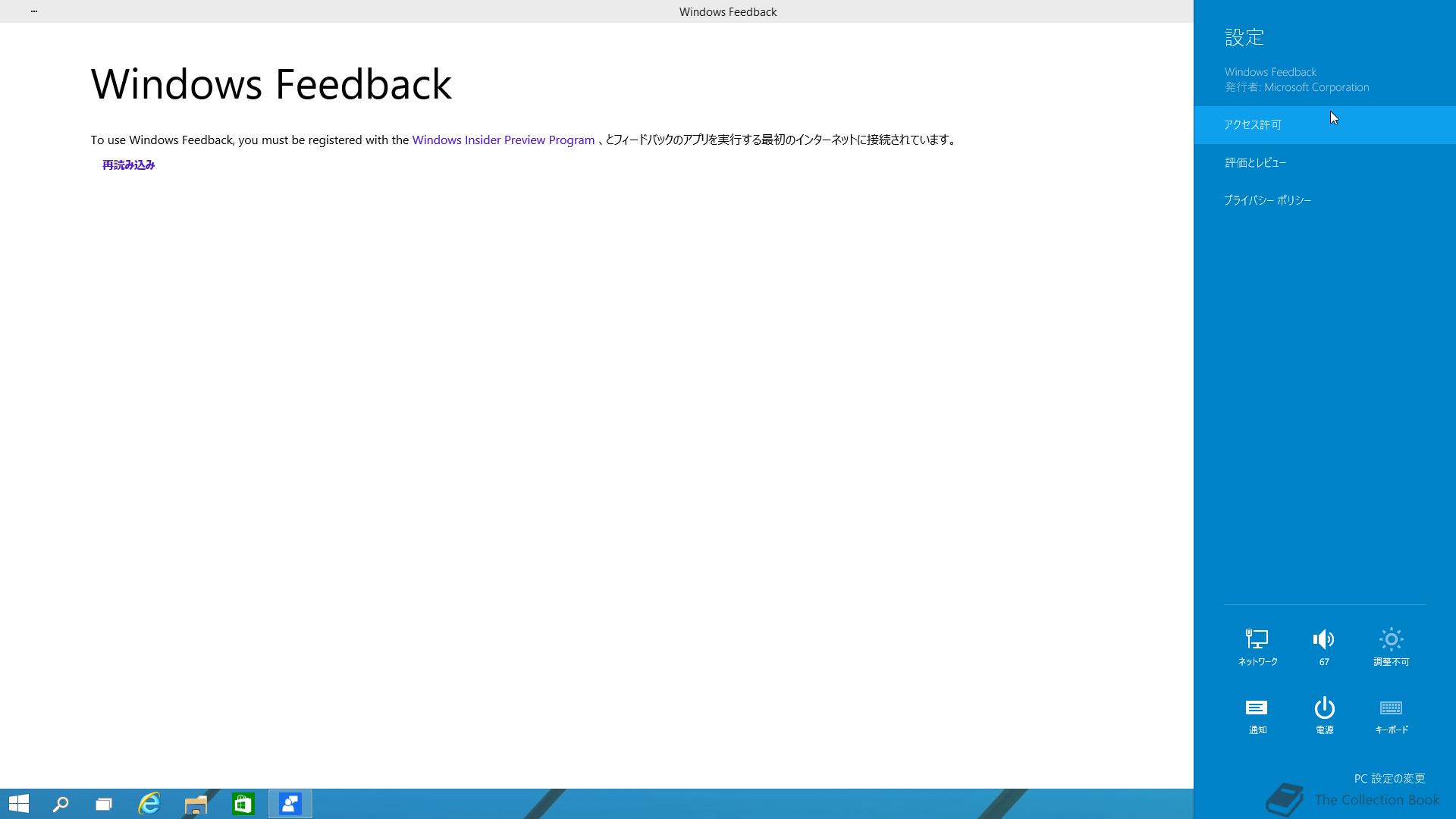Select アクセス許可 in settings pane
The height and width of the screenshot is (819, 1456).
pyautogui.click(x=1325, y=125)
